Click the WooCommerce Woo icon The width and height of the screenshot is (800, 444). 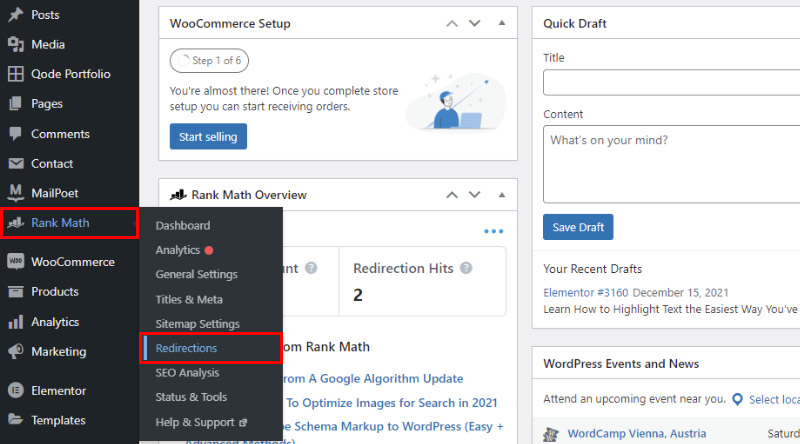pos(16,261)
